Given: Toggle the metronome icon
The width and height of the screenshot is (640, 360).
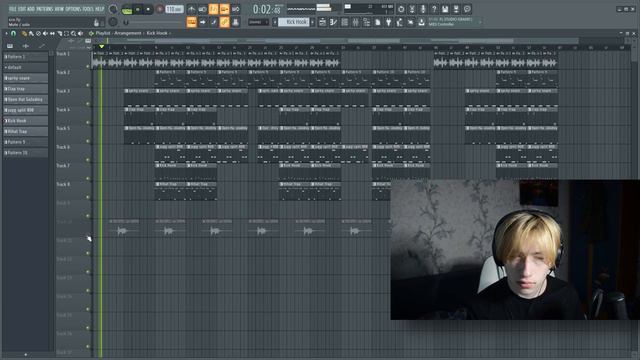Looking at the screenshot, I should pos(191,9).
